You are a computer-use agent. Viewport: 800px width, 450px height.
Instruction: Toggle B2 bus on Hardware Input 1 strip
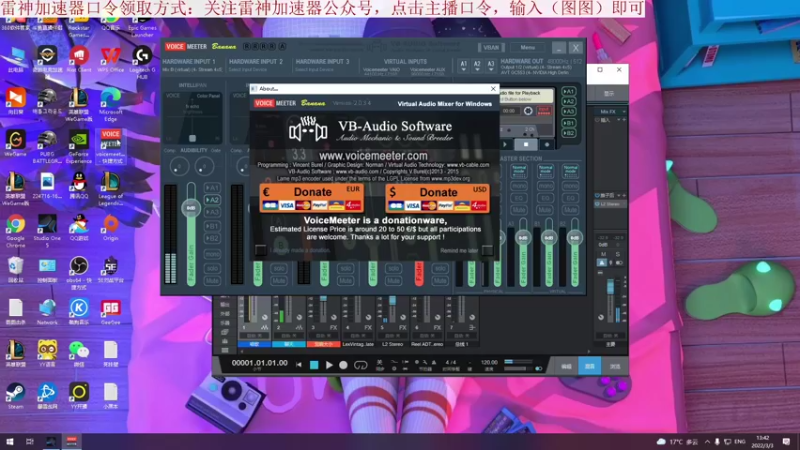(x=212, y=238)
